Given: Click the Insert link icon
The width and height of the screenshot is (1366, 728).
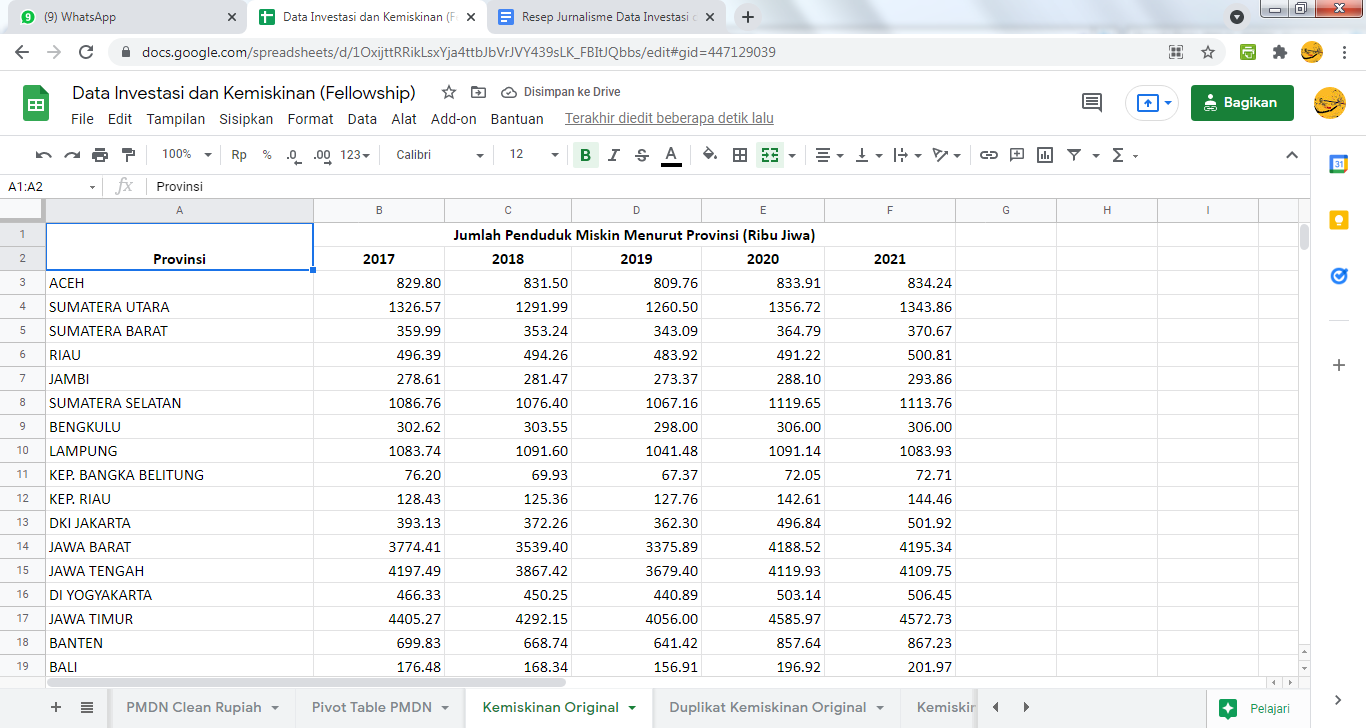Looking at the screenshot, I should (x=989, y=155).
